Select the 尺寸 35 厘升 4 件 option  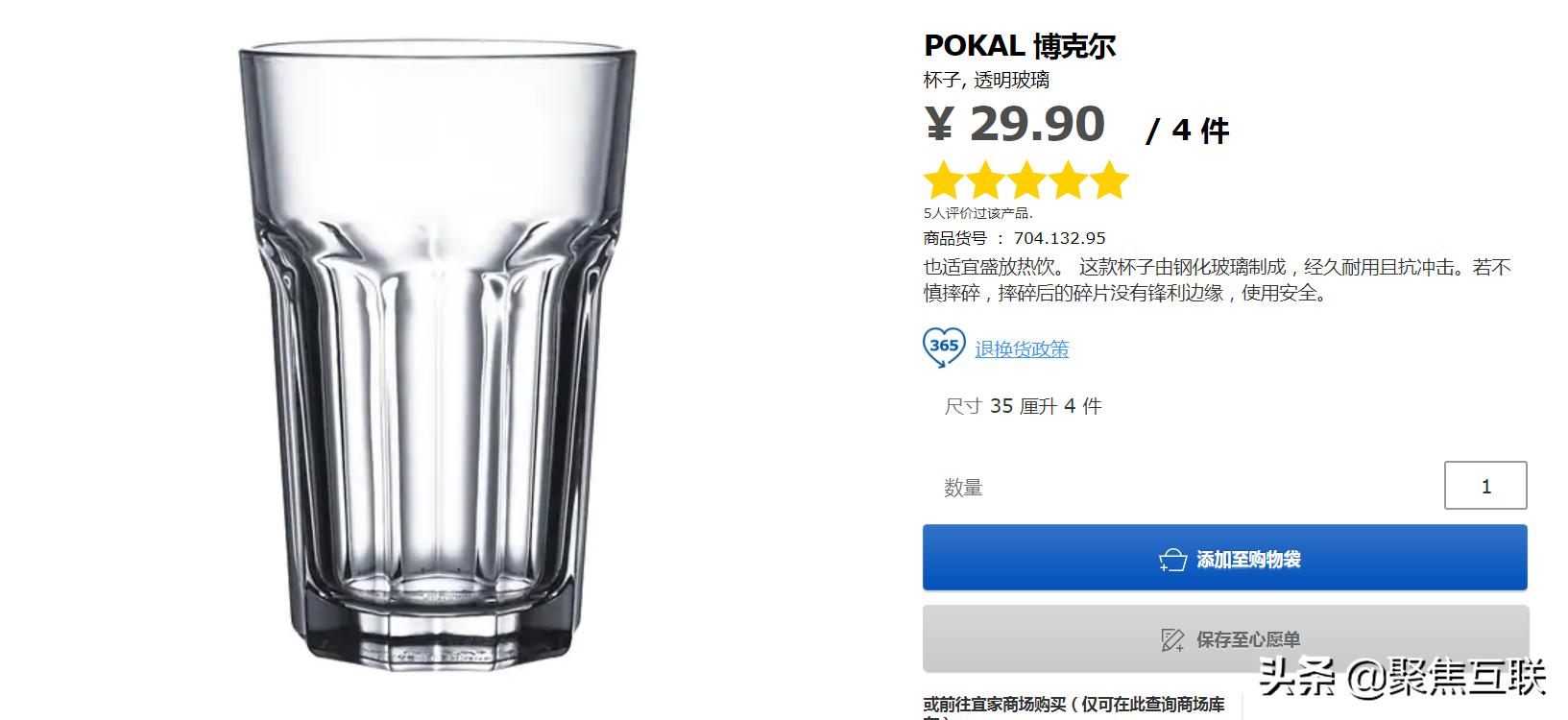pyautogui.click(x=1023, y=406)
